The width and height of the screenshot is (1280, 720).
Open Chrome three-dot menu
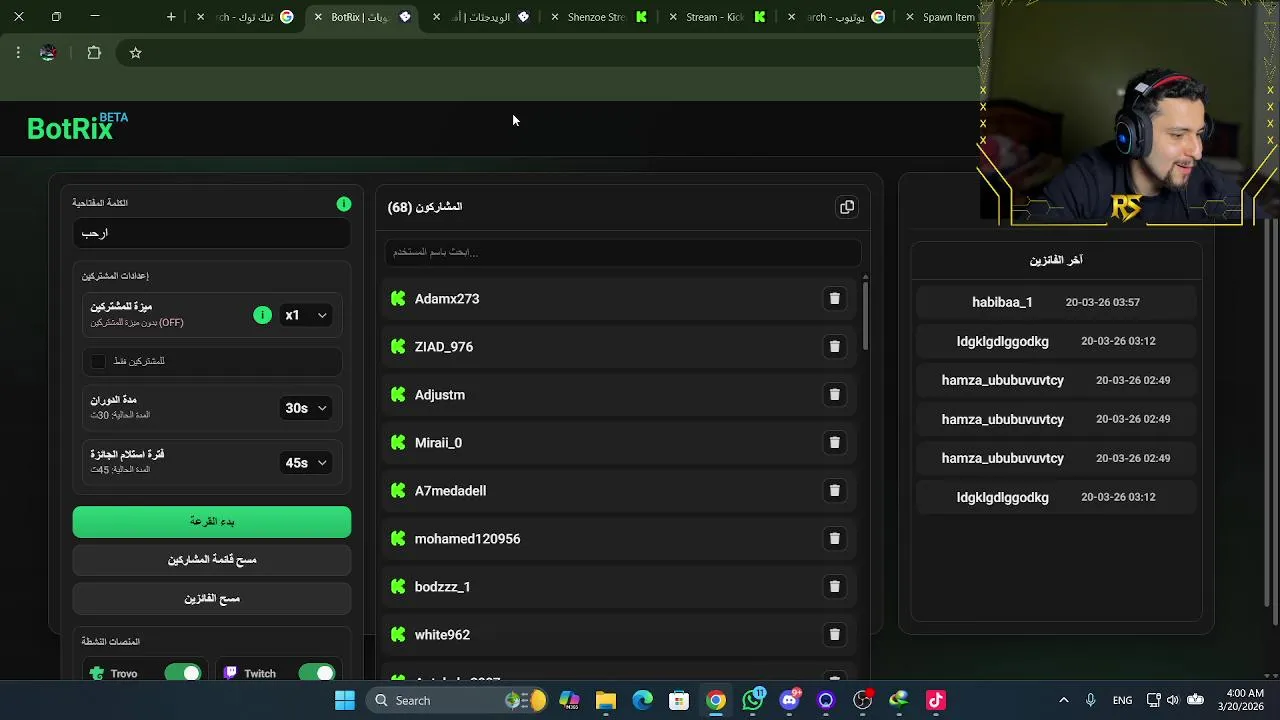(x=18, y=53)
